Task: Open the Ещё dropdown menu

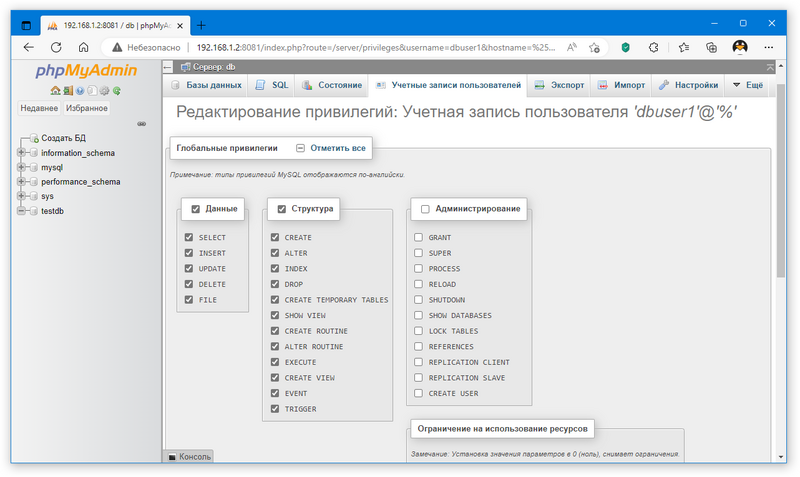Action: click(x=748, y=85)
